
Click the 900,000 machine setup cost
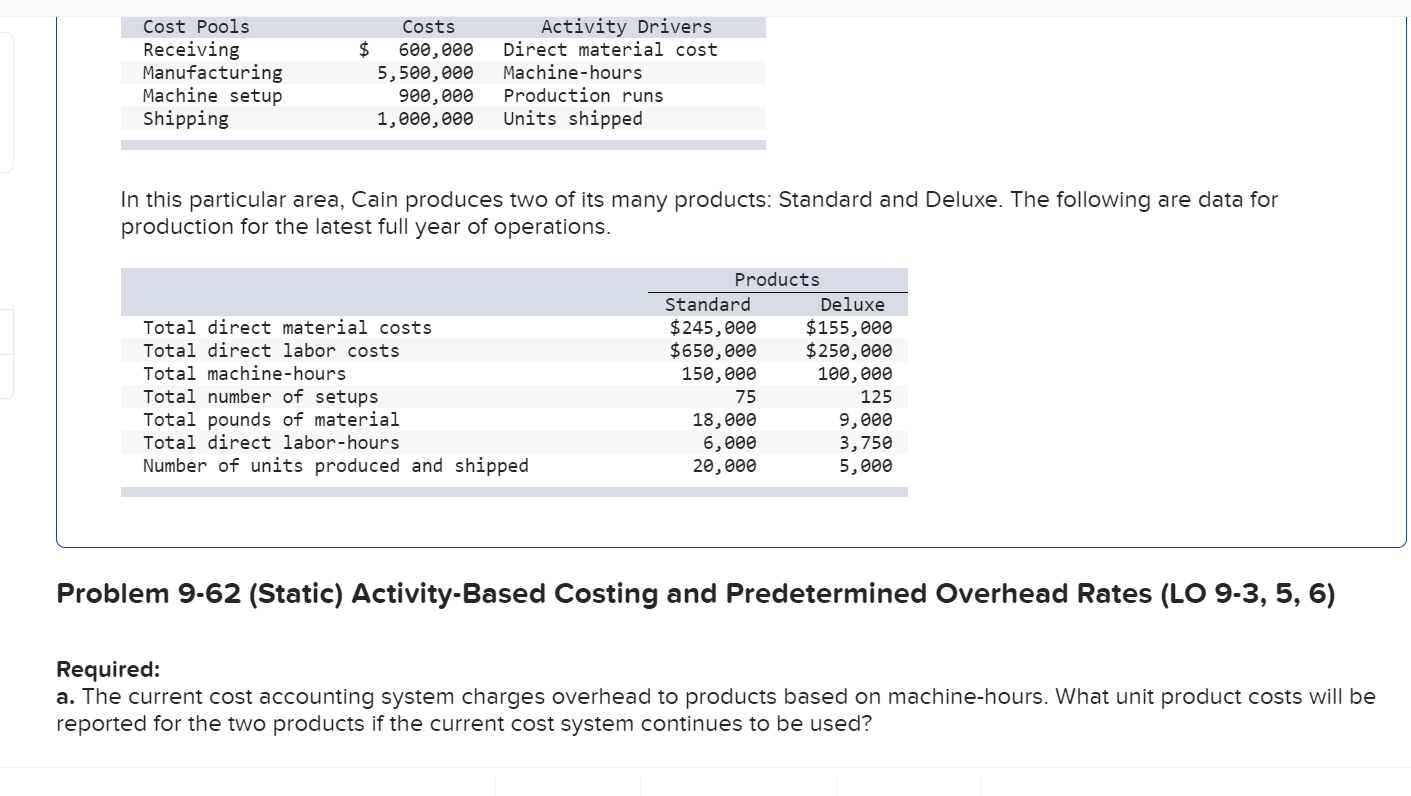coord(436,96)
